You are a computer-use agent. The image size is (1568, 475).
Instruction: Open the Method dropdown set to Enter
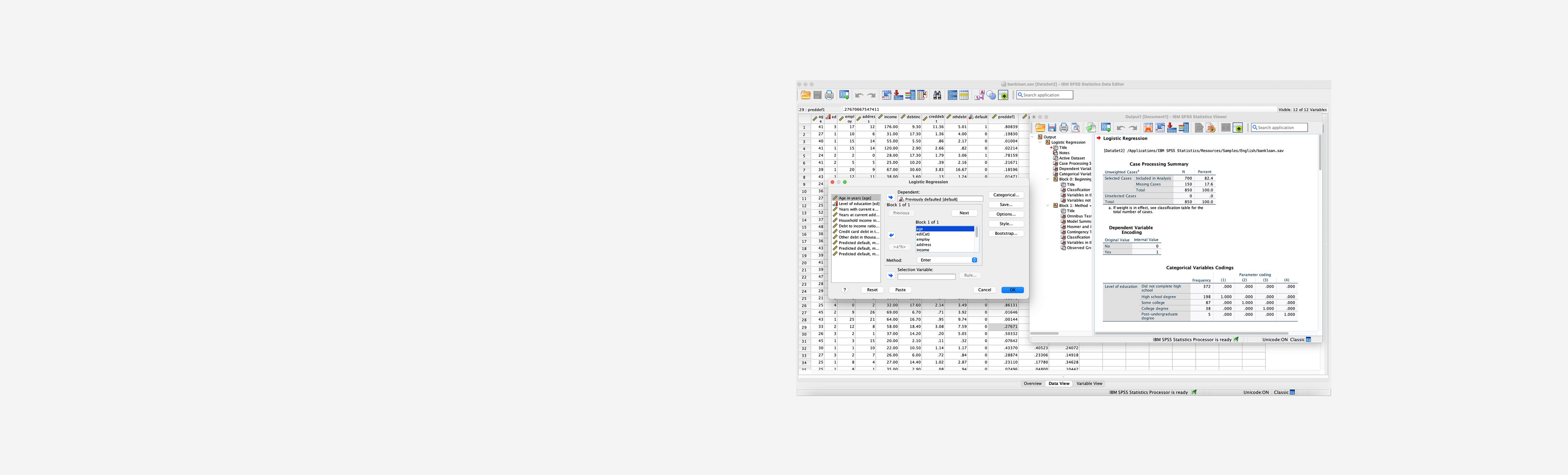pos(948,260)
